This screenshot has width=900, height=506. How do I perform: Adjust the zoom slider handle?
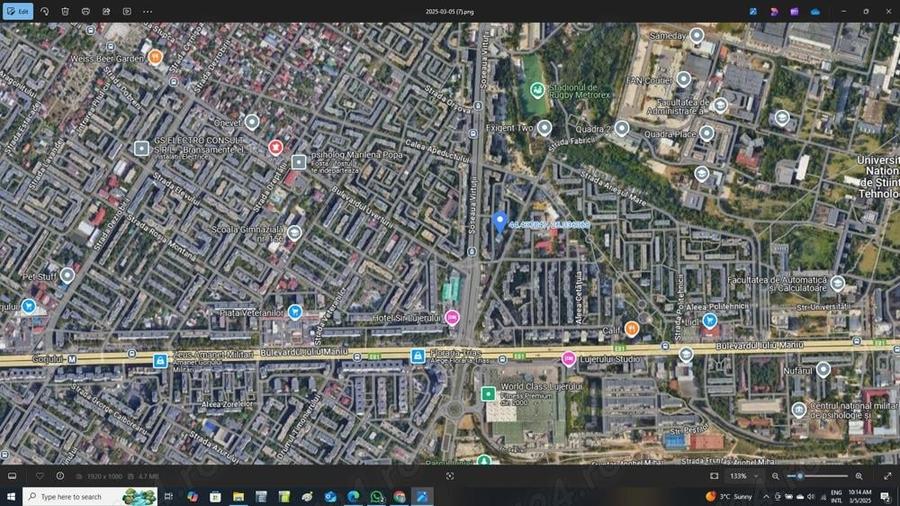tap(800, 476)
